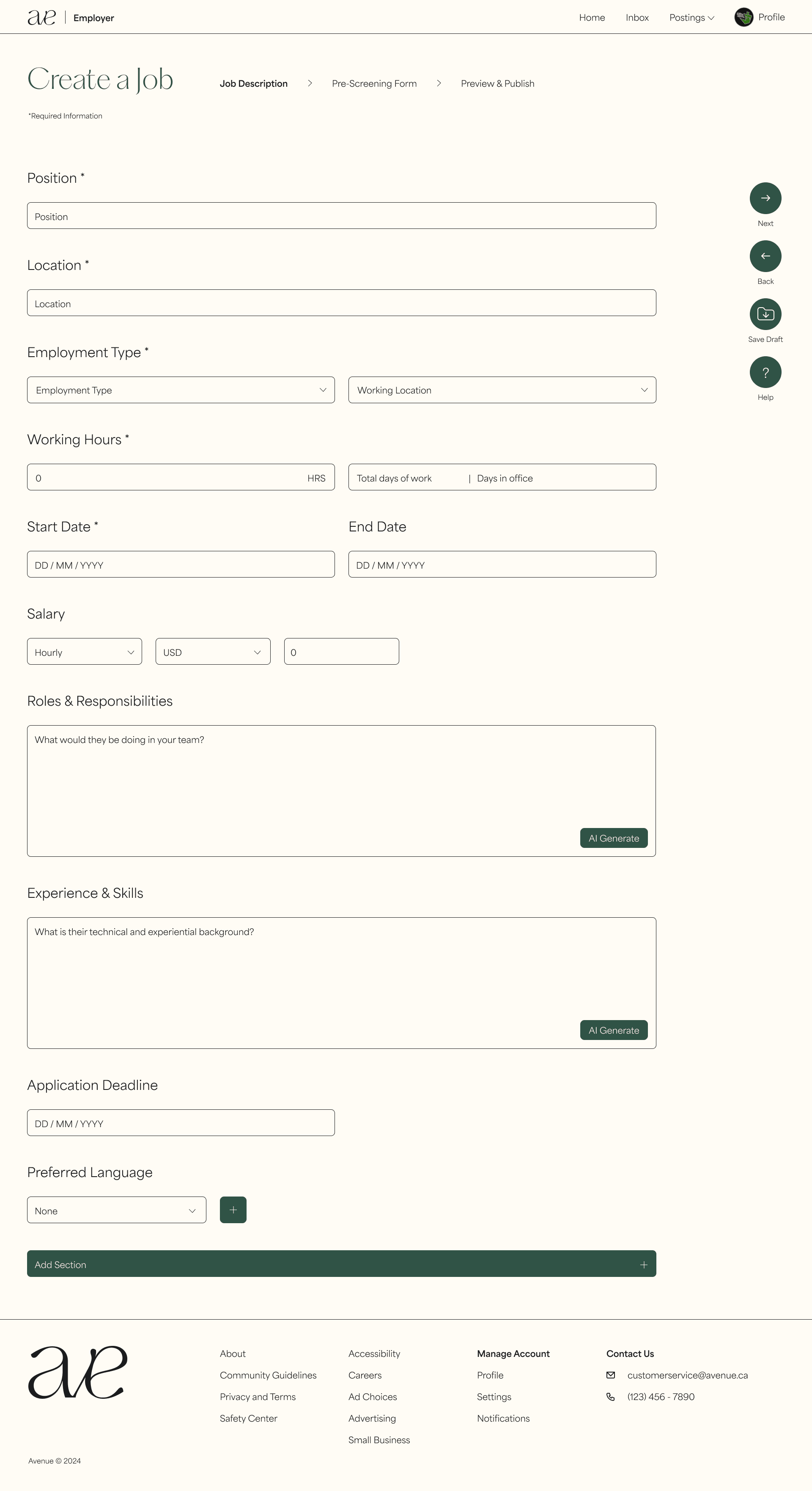This screenshot has width=812, height=1491.
Task: Open Small Business footer link
Action: [x=379, y=1439]
